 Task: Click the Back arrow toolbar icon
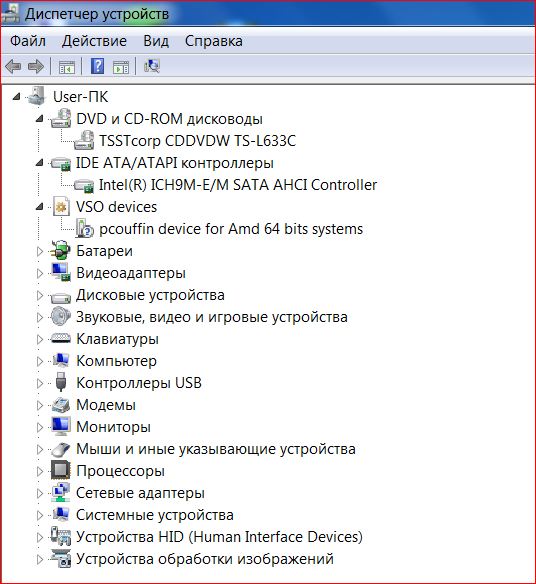[13, 67]
